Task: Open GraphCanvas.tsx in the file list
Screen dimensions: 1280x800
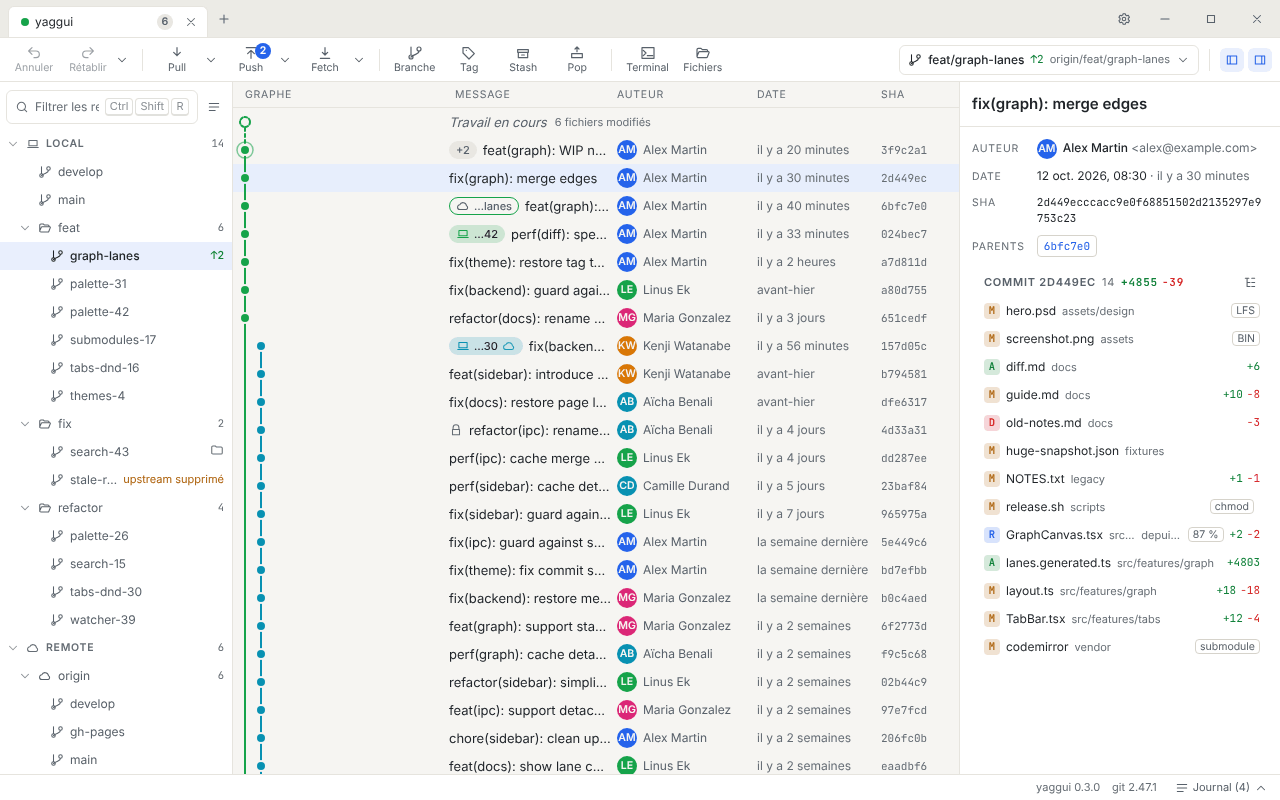Action: [x=1121, y=535]
